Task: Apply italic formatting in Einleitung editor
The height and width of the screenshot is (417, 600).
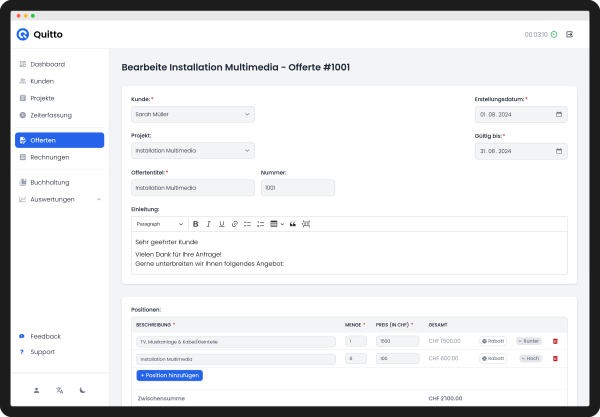Action: point(209,224)
